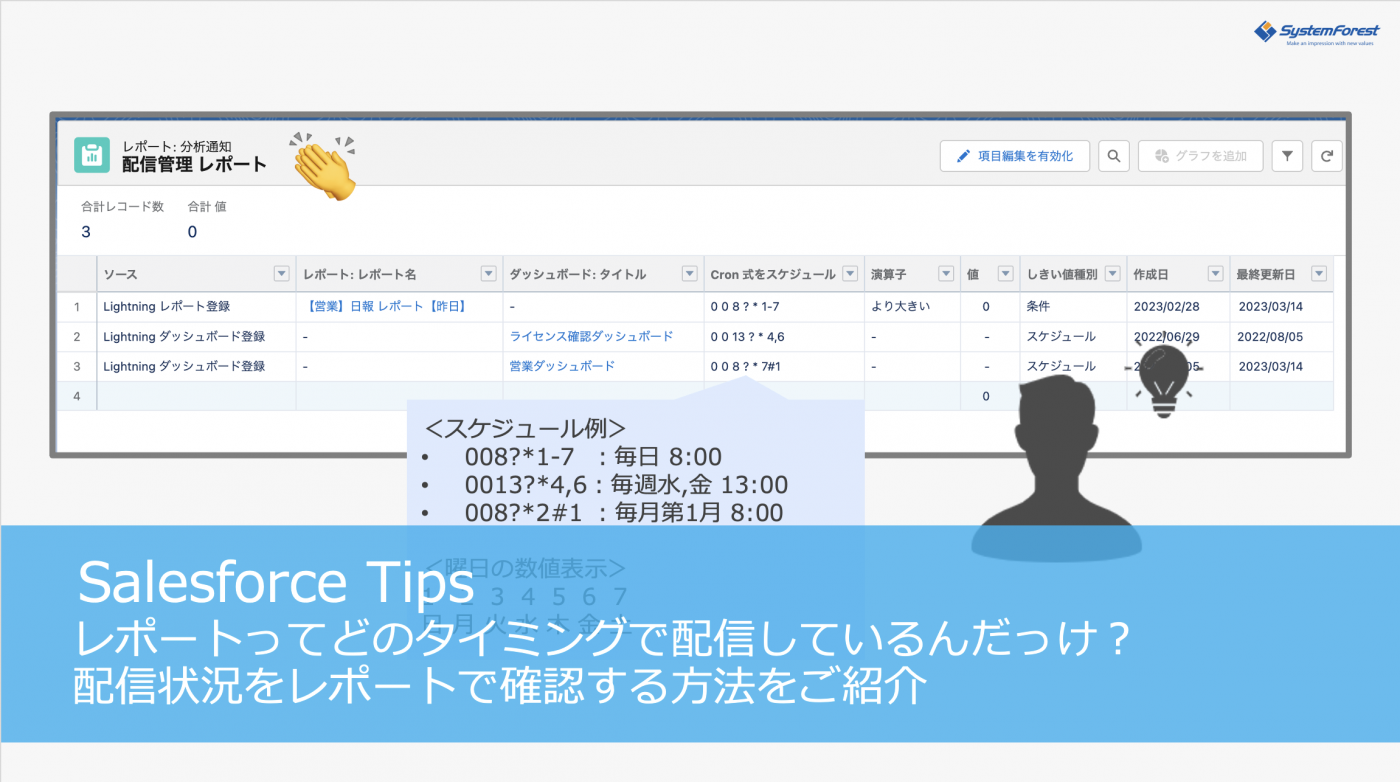
Task: Open the しきい値種別 column dropdown
Action: click(x=1113, y=274)
